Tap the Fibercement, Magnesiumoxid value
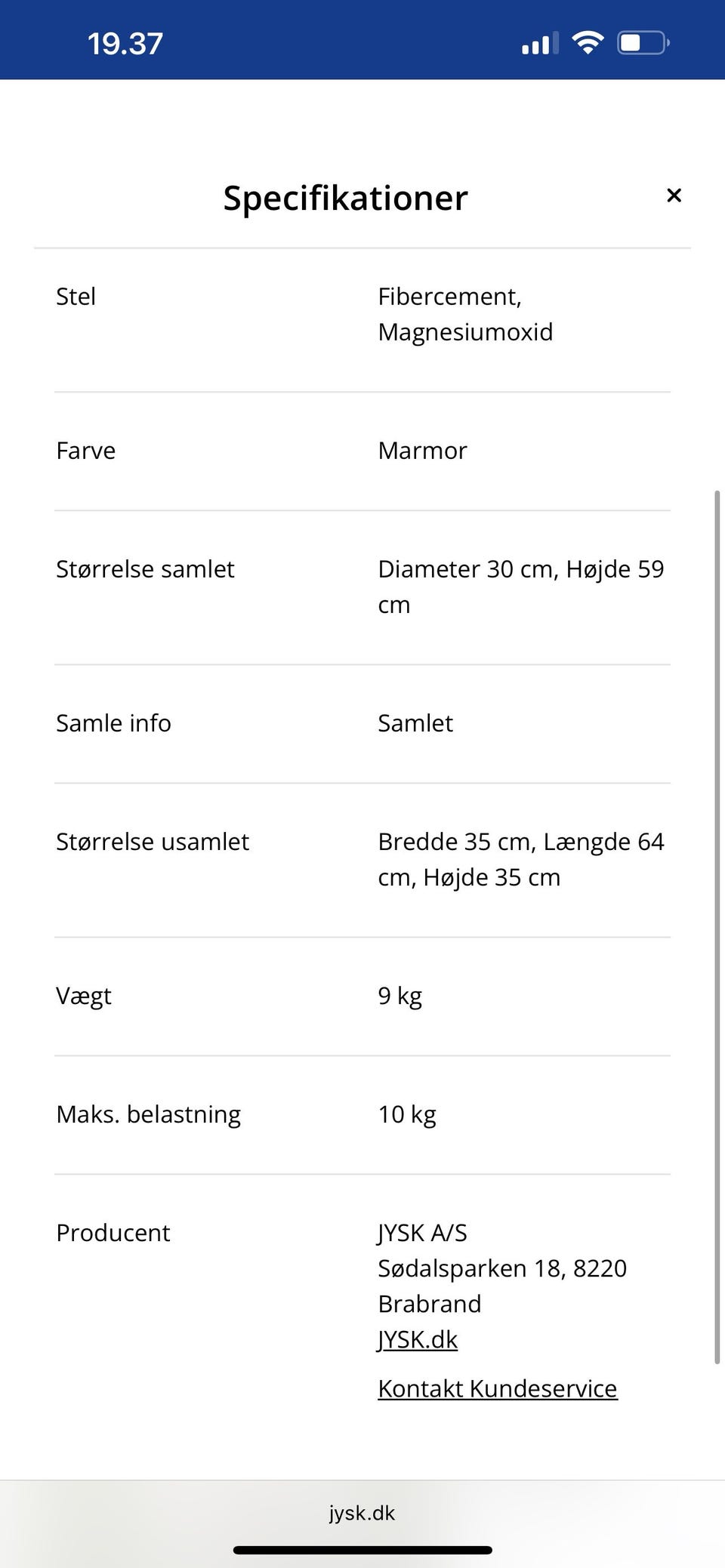The height and width of the screenshot is (1568, 725). pyautogui.click(x=465, y=314)
